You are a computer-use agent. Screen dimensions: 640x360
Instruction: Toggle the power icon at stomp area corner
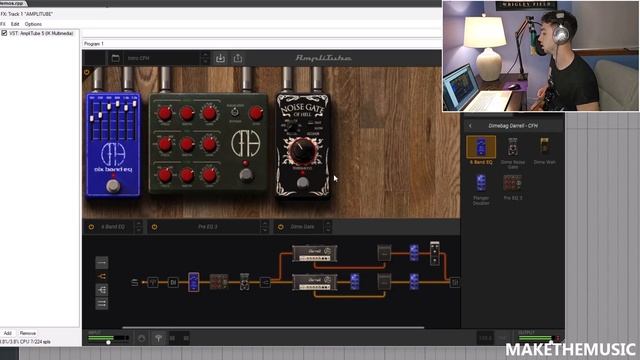coord(87,73)
